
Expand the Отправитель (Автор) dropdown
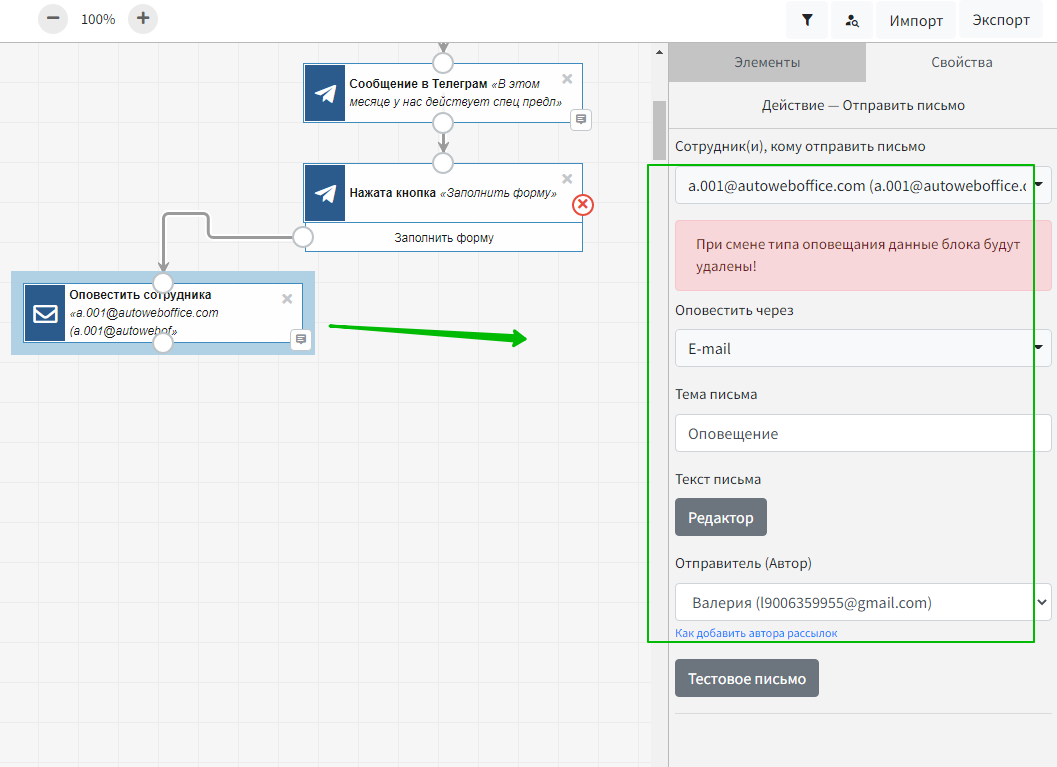click(x=862, y=602)
